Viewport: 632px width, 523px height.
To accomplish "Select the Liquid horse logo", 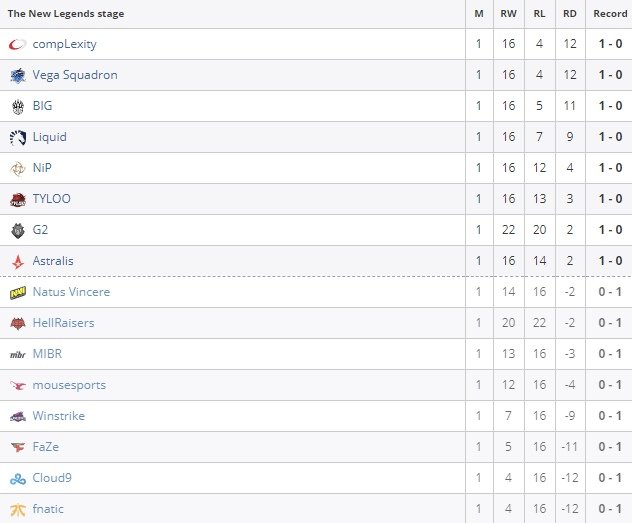I will click(x=18, y=137).
